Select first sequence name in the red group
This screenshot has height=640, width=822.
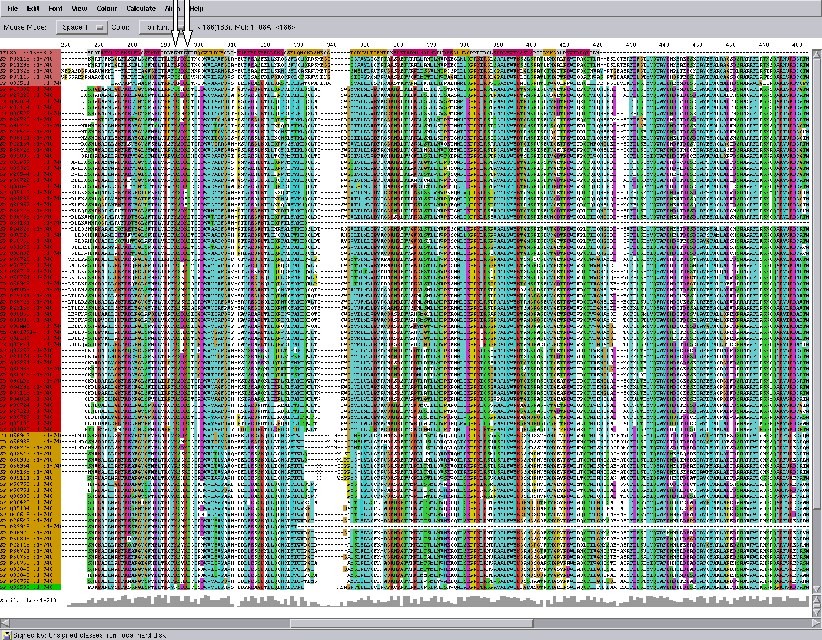31,90
